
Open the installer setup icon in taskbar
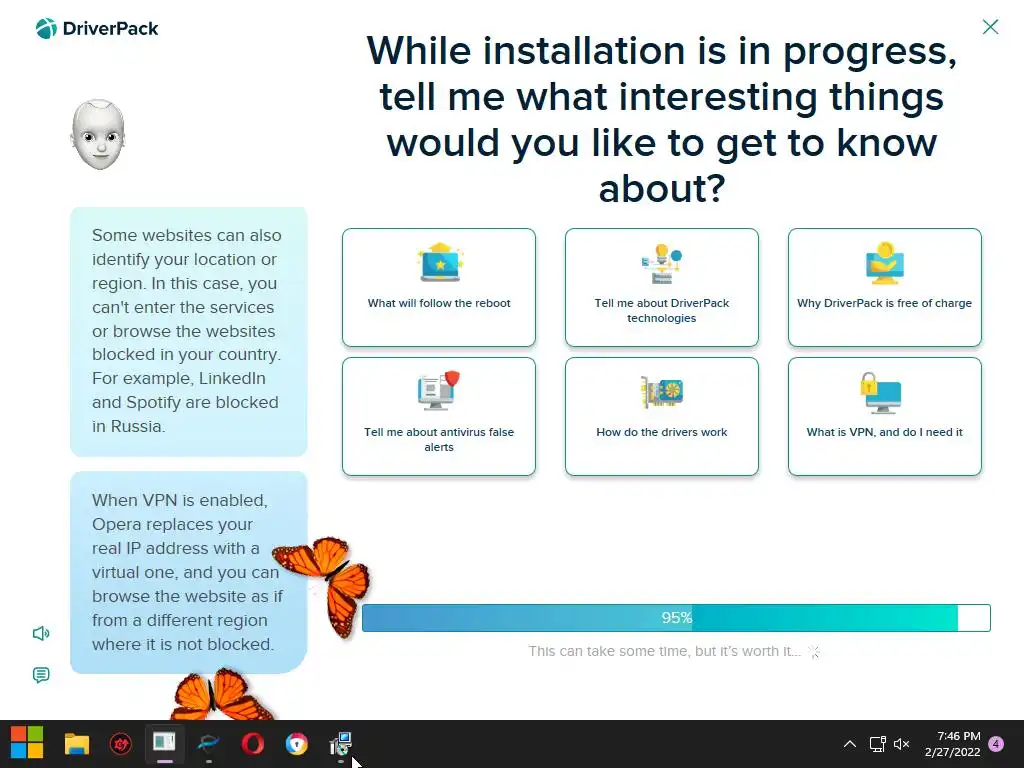[341, 744]
